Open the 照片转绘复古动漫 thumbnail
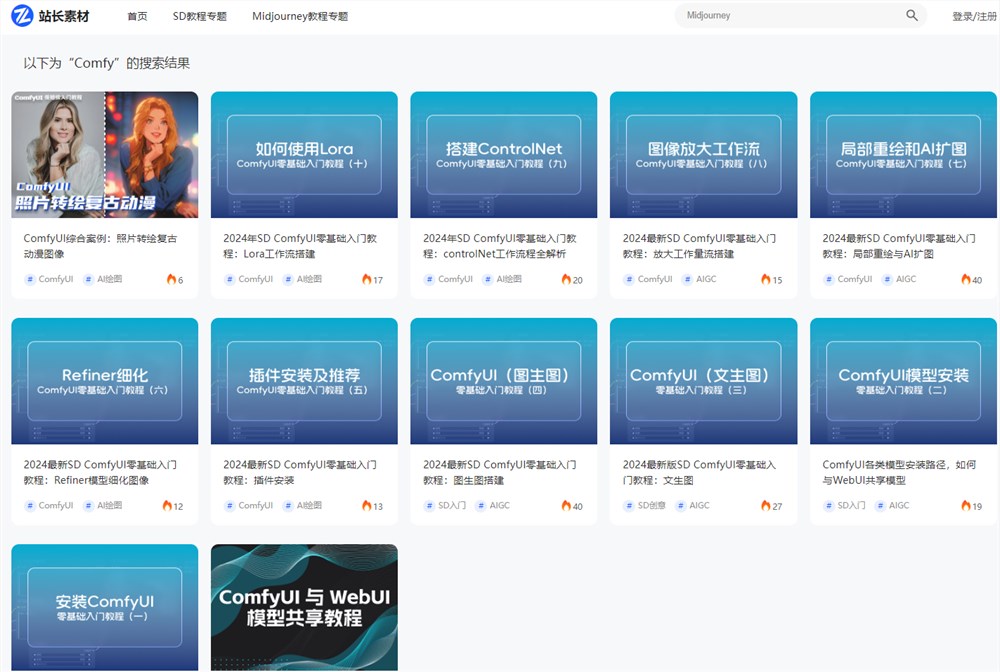 [x=105, y=155]
